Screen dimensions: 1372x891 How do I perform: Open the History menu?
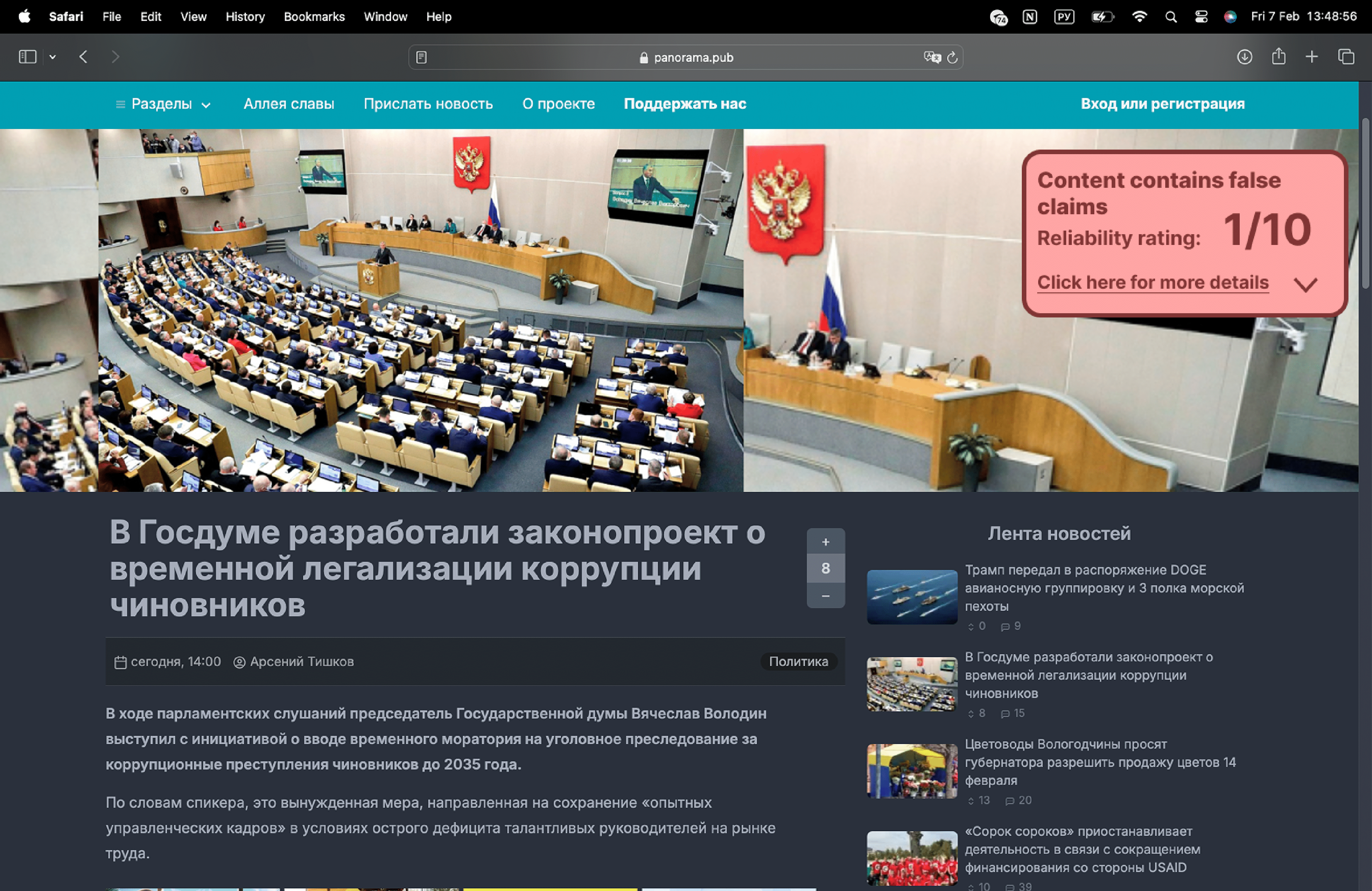click(x=245, y=17)
